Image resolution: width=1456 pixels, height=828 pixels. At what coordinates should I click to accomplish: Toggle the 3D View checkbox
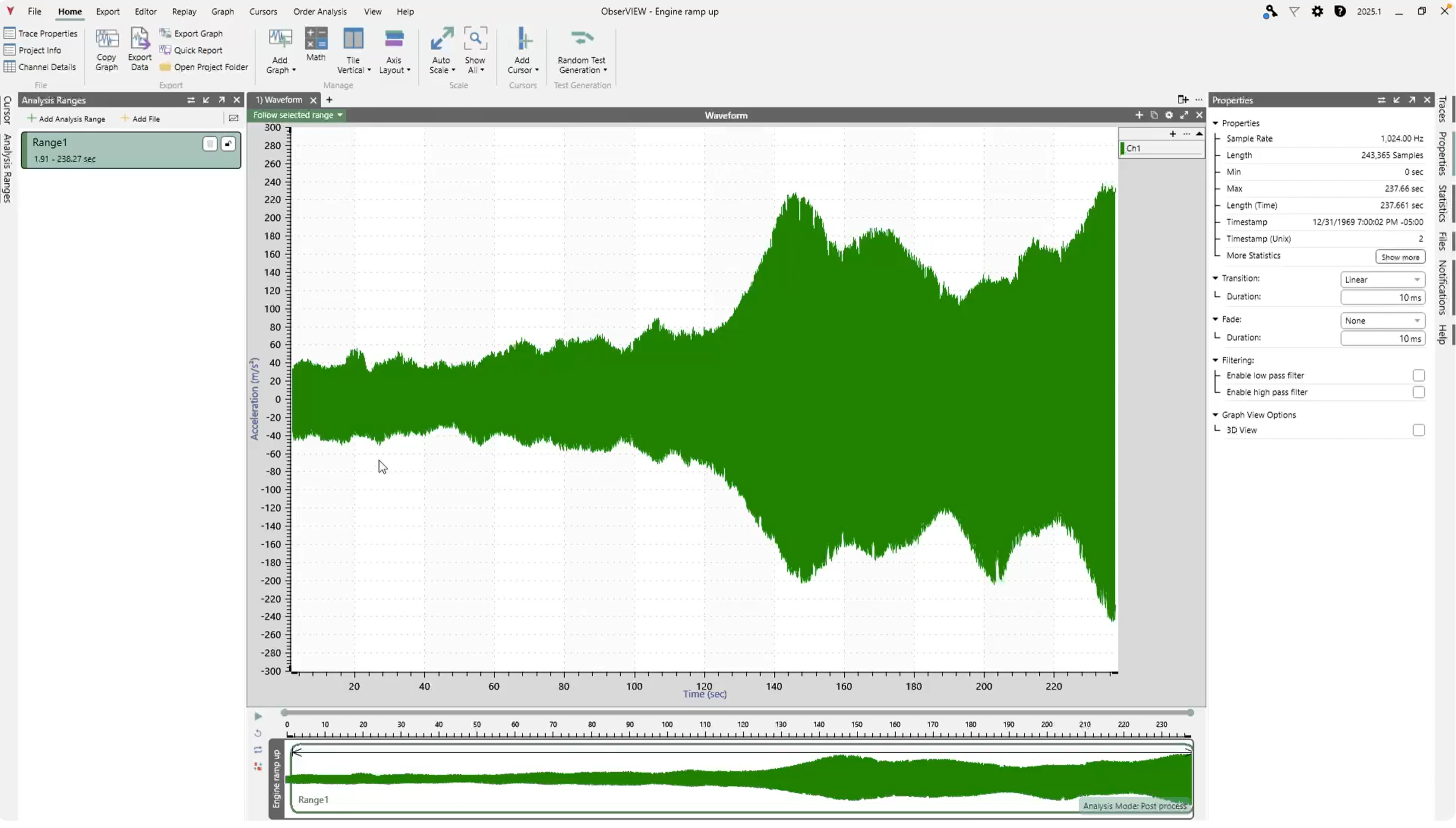tap(1418, 431)
